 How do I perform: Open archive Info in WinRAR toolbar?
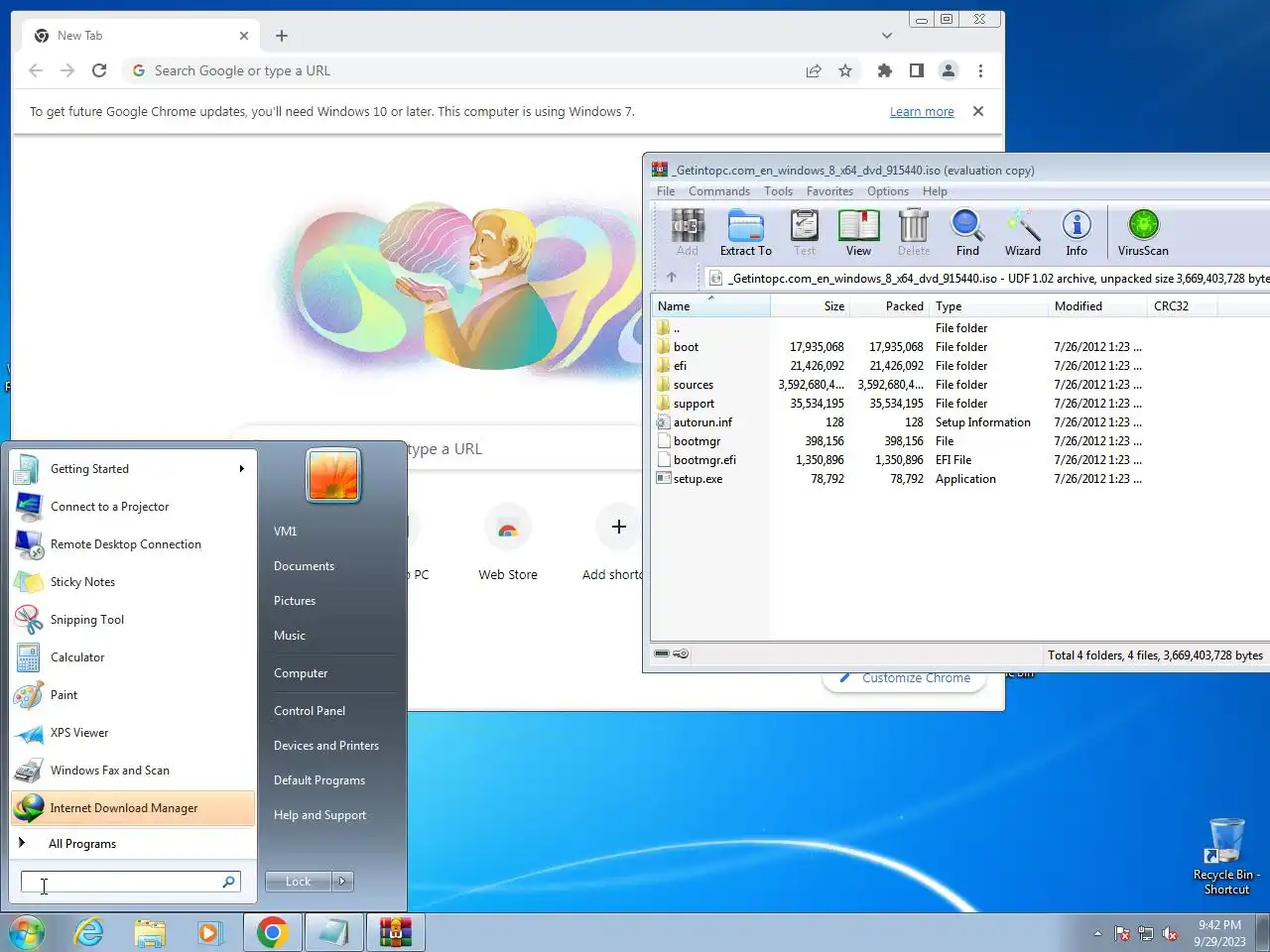1077,232
